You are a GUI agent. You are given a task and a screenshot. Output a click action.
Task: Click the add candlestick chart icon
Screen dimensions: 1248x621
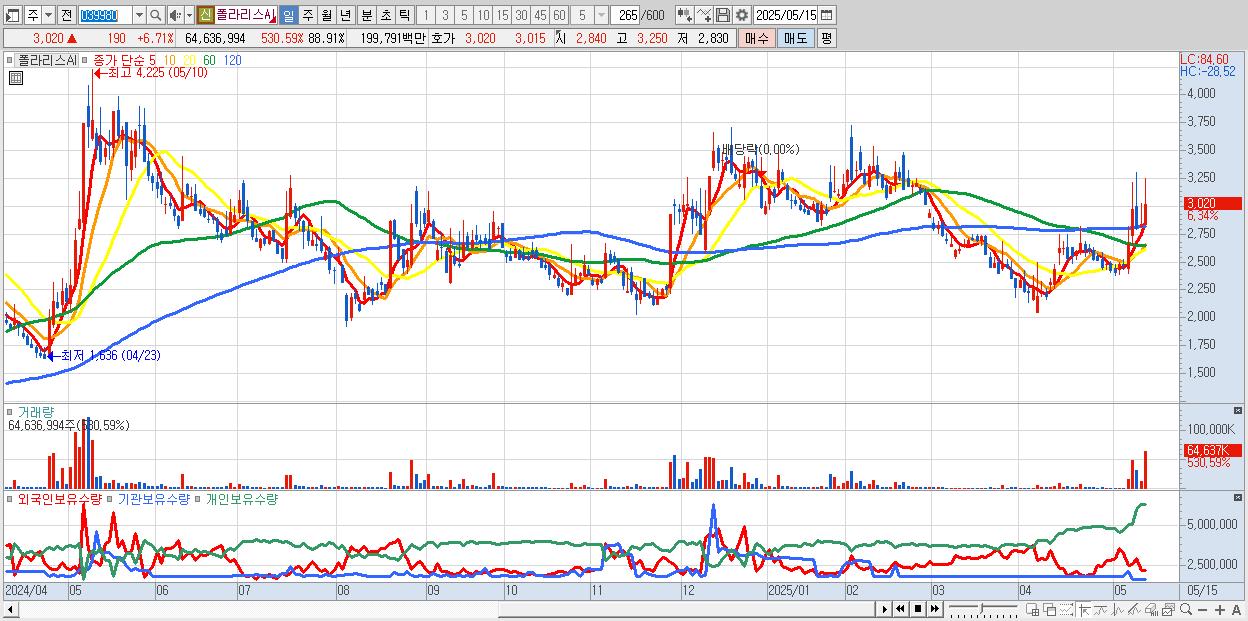(685, 15)
